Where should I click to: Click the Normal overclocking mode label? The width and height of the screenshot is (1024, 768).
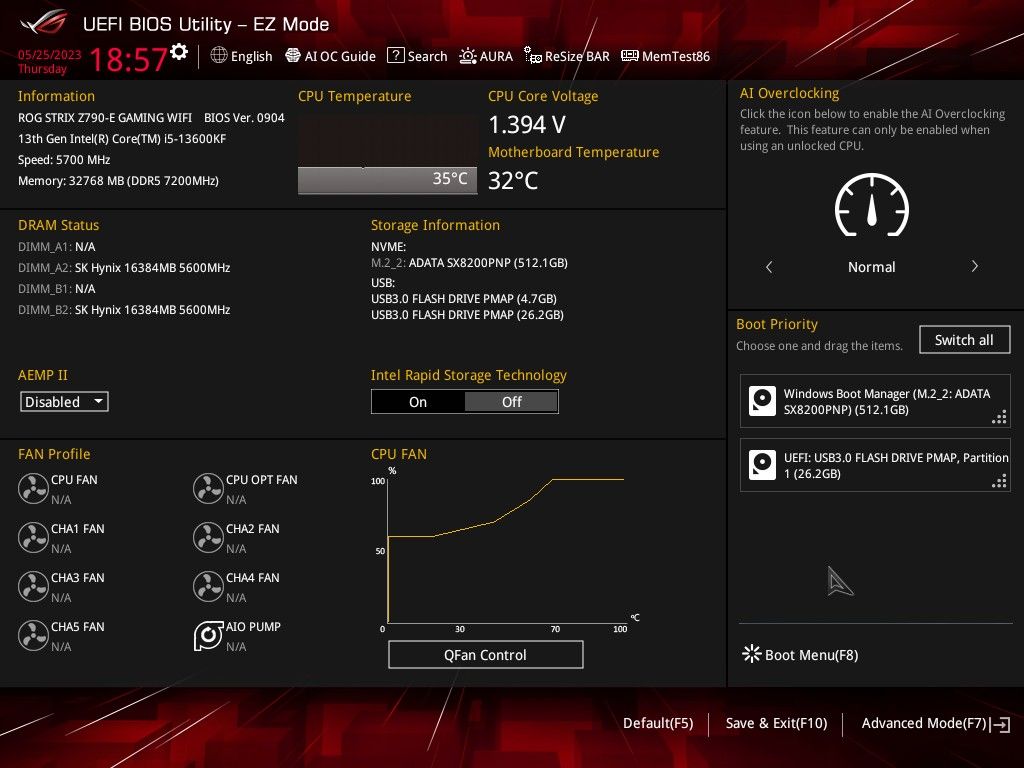tap(871, 267)
